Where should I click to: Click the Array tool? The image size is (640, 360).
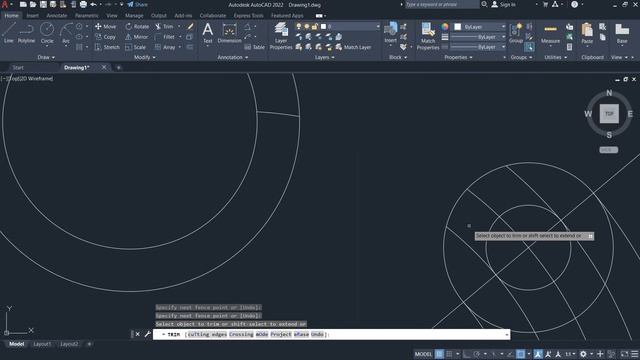click(165, 47)
